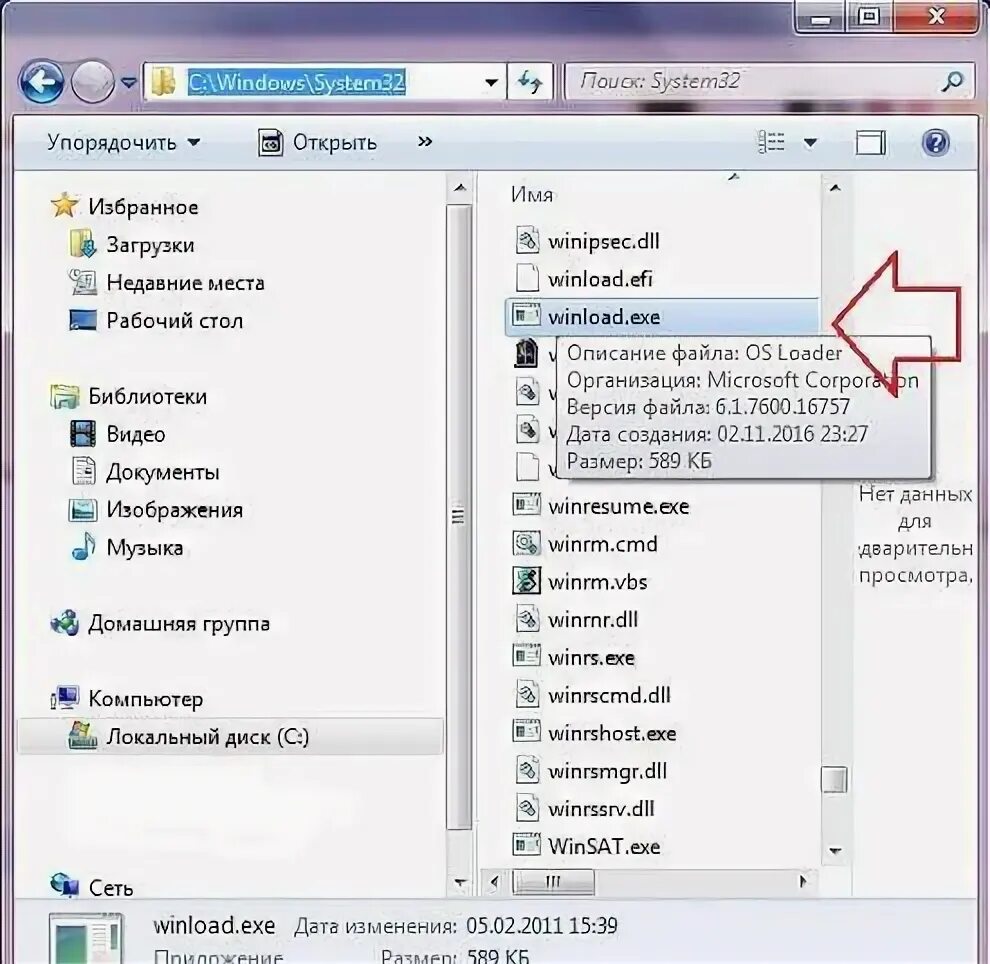The width and height of the screenshot is (990, 964).
Task: Click the Back navigation arrow button
Action: [42, 81]
